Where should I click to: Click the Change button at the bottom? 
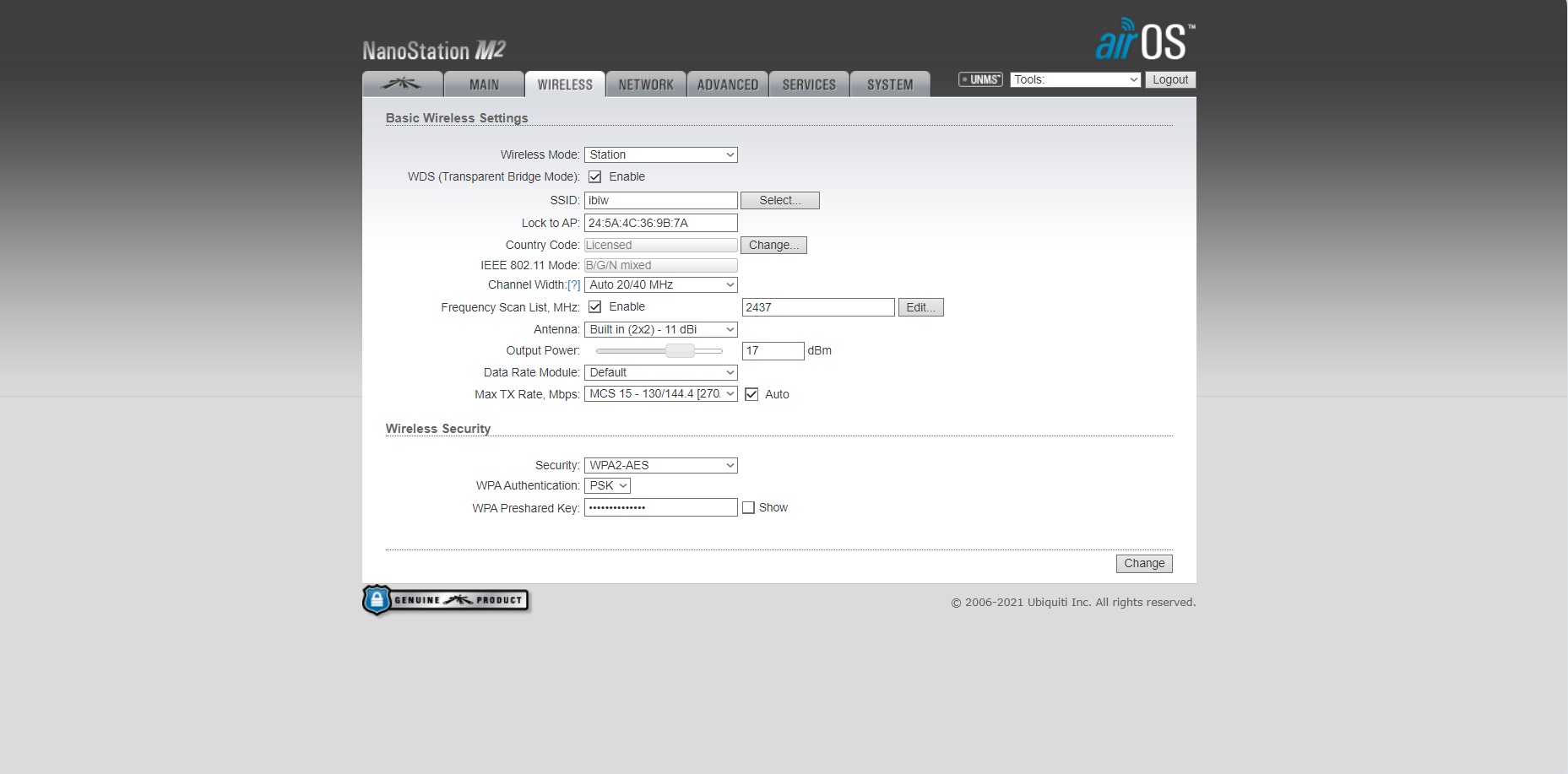click(x=1144, y=563)
